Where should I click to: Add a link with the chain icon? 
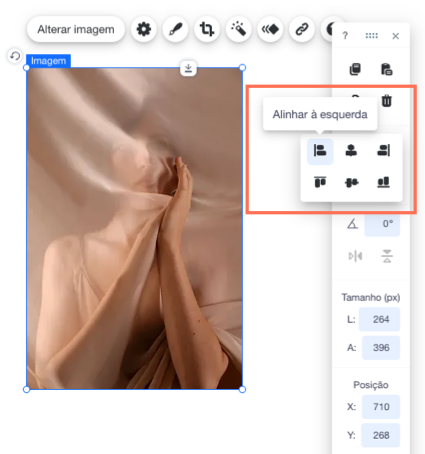pyautogui.click(x=302, y=30)
